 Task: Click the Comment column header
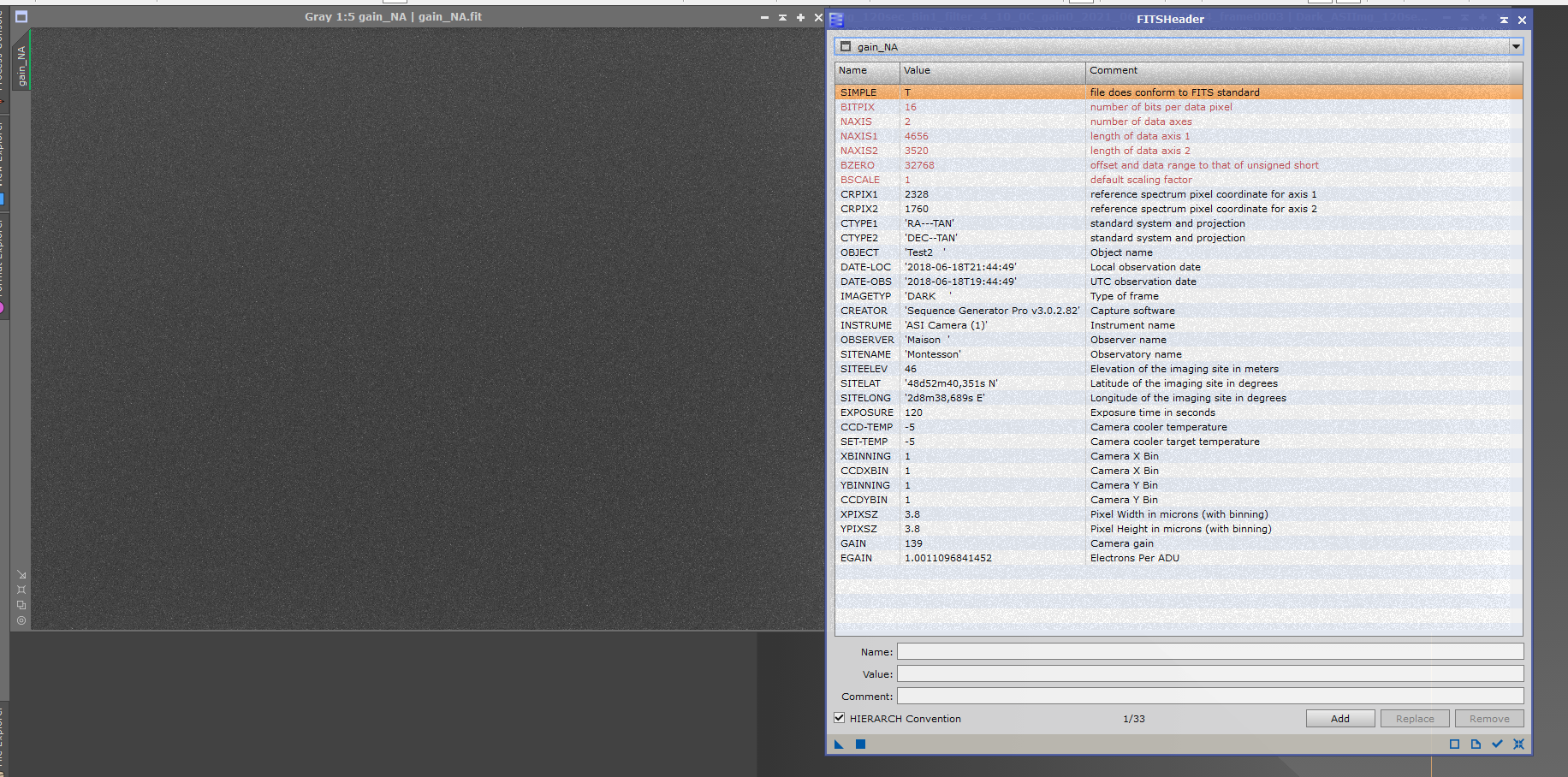tap(1304, 71)
